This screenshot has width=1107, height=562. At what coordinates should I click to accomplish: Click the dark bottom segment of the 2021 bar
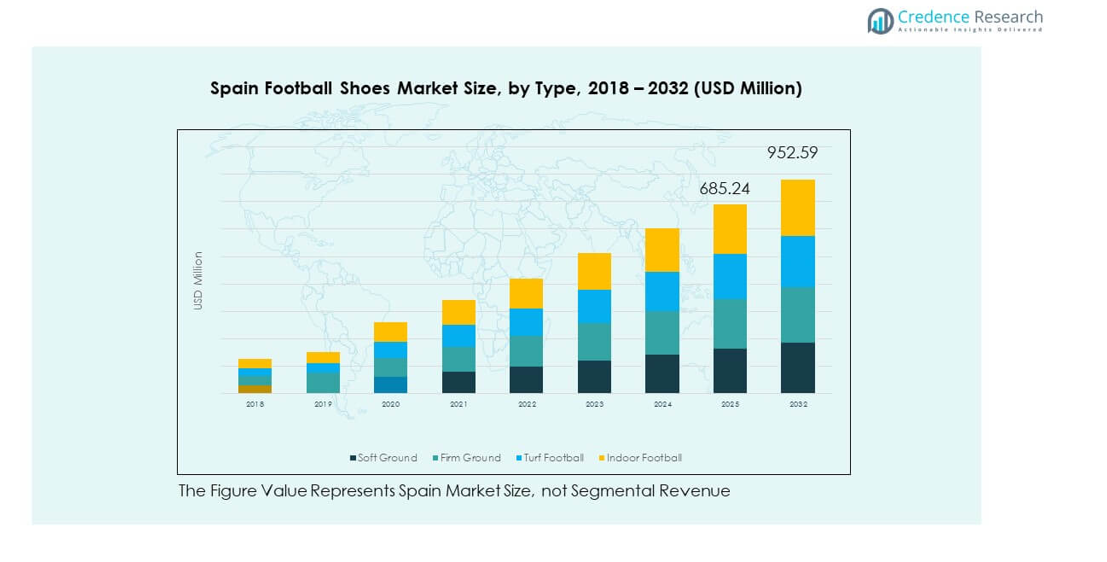click(x=458, y=382)
